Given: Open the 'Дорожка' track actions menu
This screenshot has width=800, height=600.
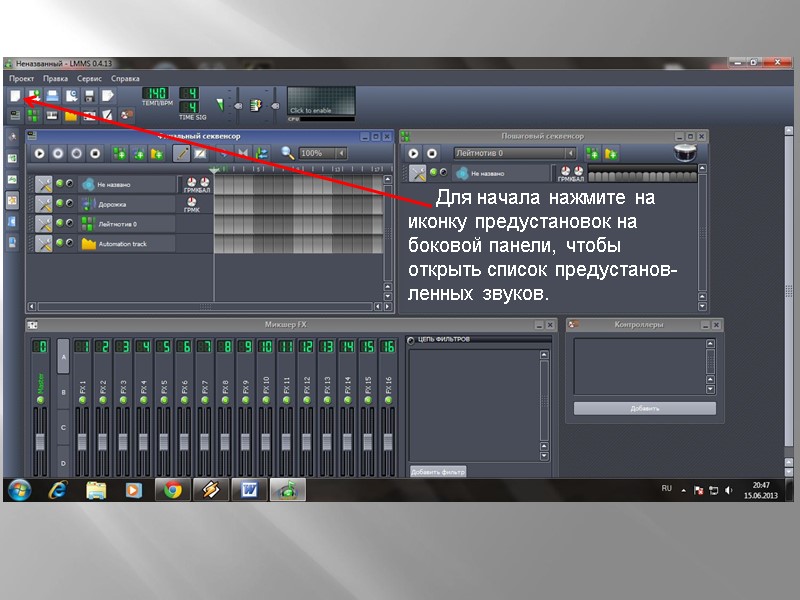Looking at the screenshot, I should tap(43, 204).
